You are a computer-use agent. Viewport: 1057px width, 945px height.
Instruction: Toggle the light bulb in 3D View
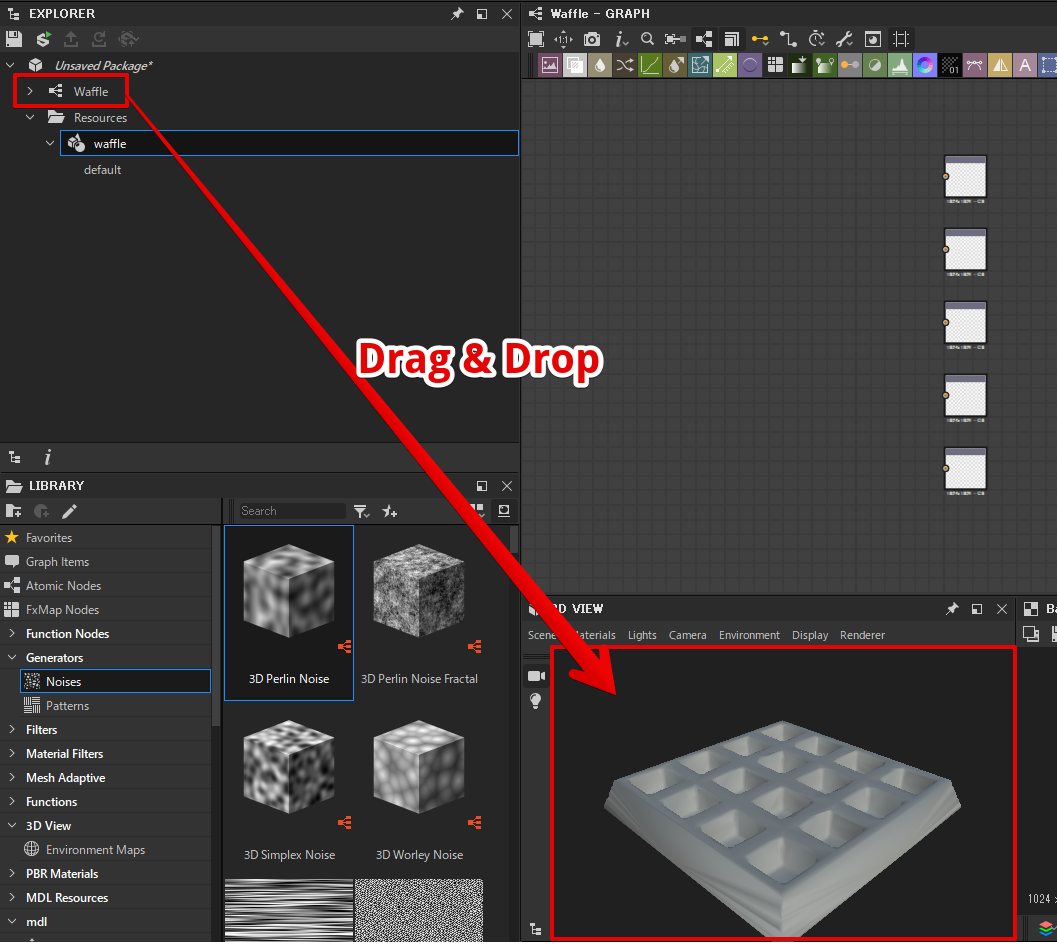point(535,701)
